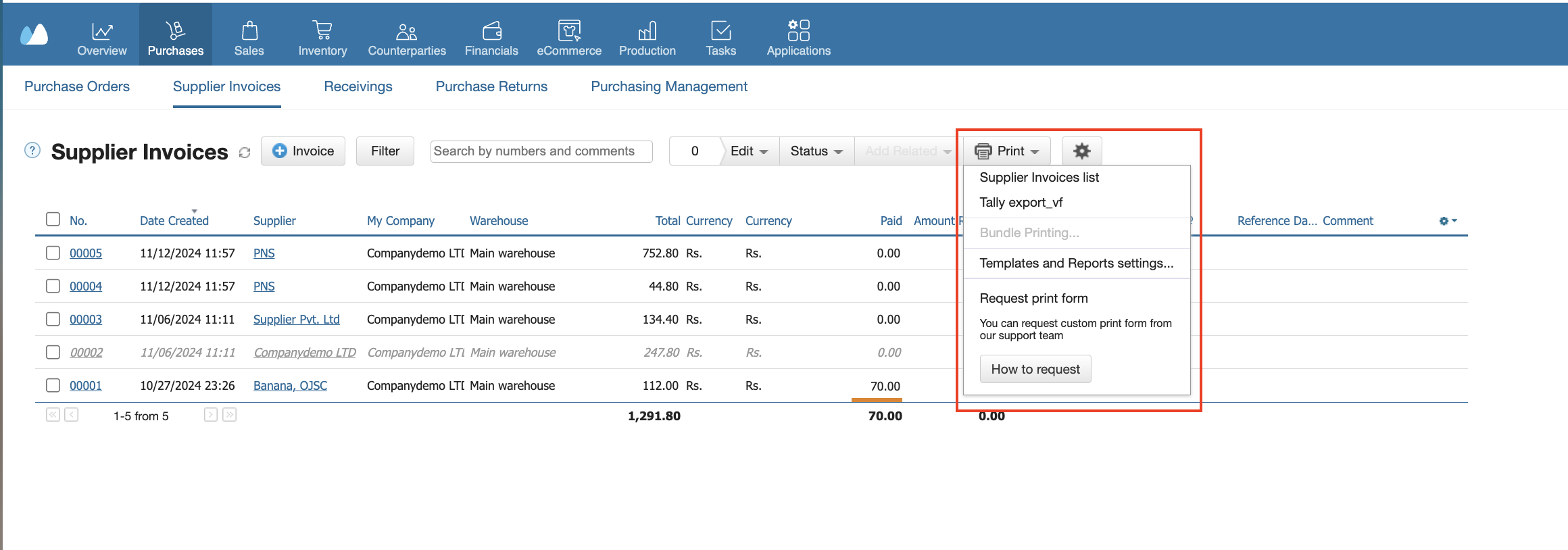Open the Applications section

pos(798,39)
